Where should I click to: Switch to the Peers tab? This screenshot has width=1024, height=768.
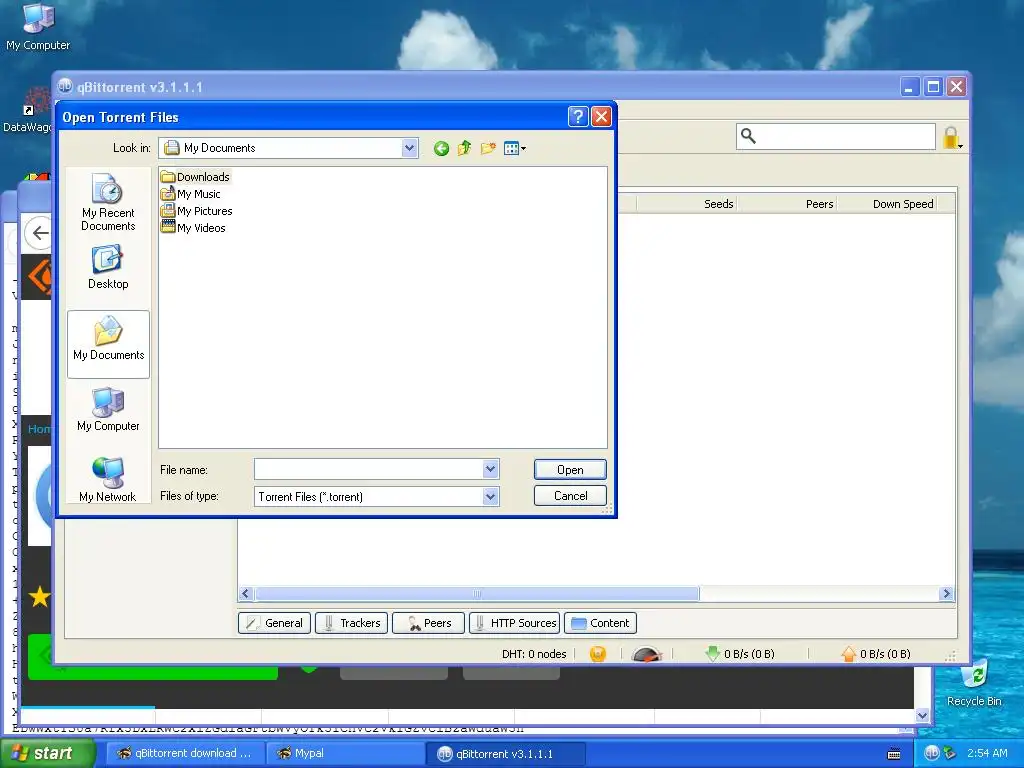[x=428, y=623]
